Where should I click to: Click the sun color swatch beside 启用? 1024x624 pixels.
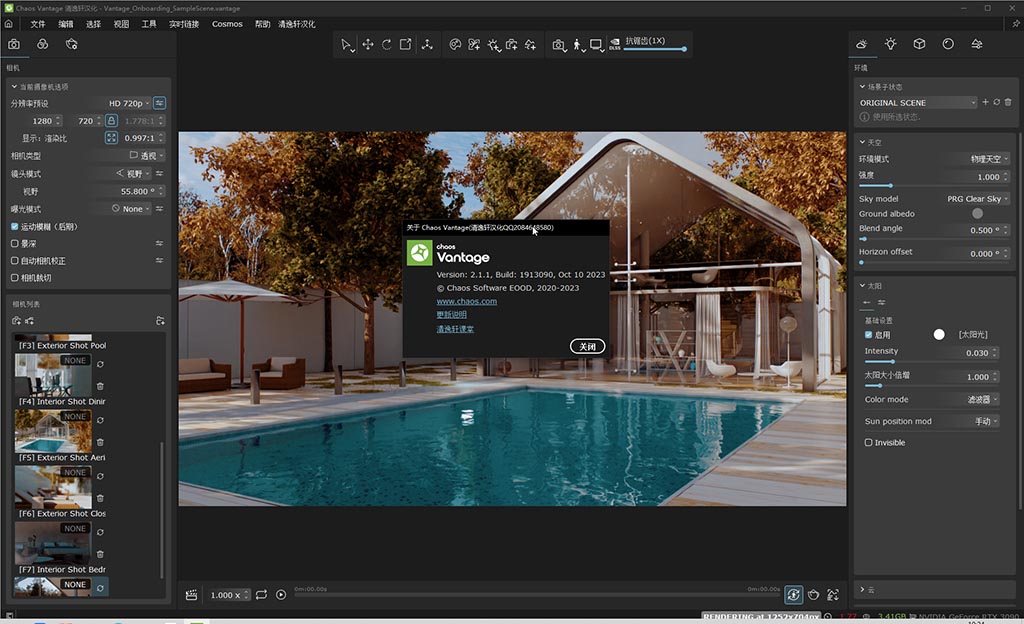(939, 334)
